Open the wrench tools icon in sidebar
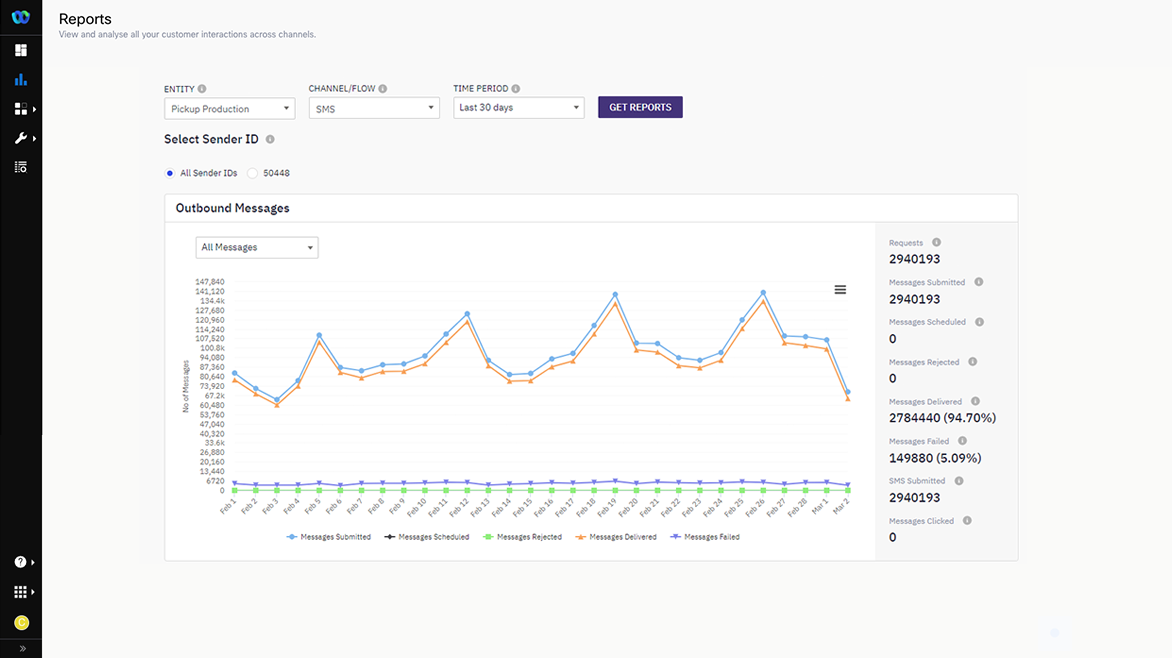The image size is (1172, 658). pos(21,137)
